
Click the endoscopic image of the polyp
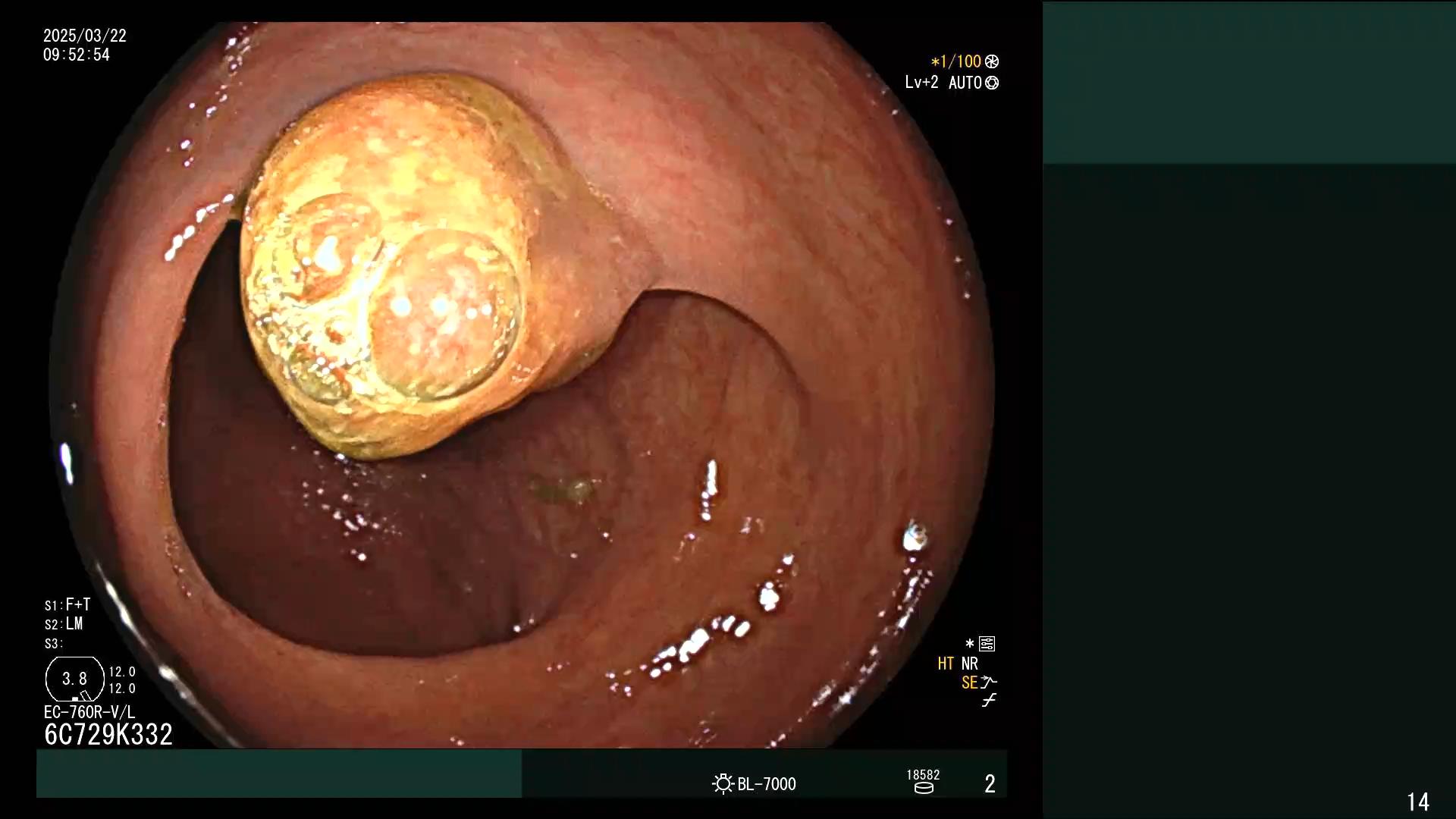tap(522, 385)
